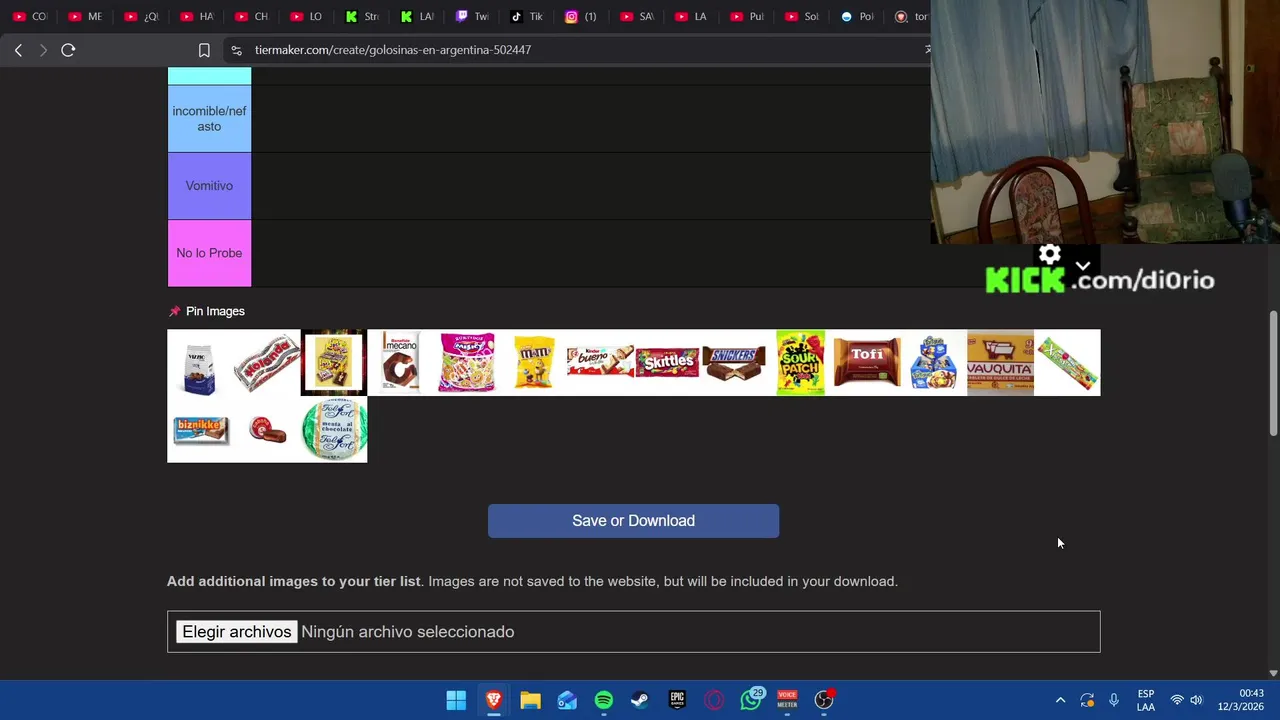Select the Kinder Bueno image

coord(600,363)
